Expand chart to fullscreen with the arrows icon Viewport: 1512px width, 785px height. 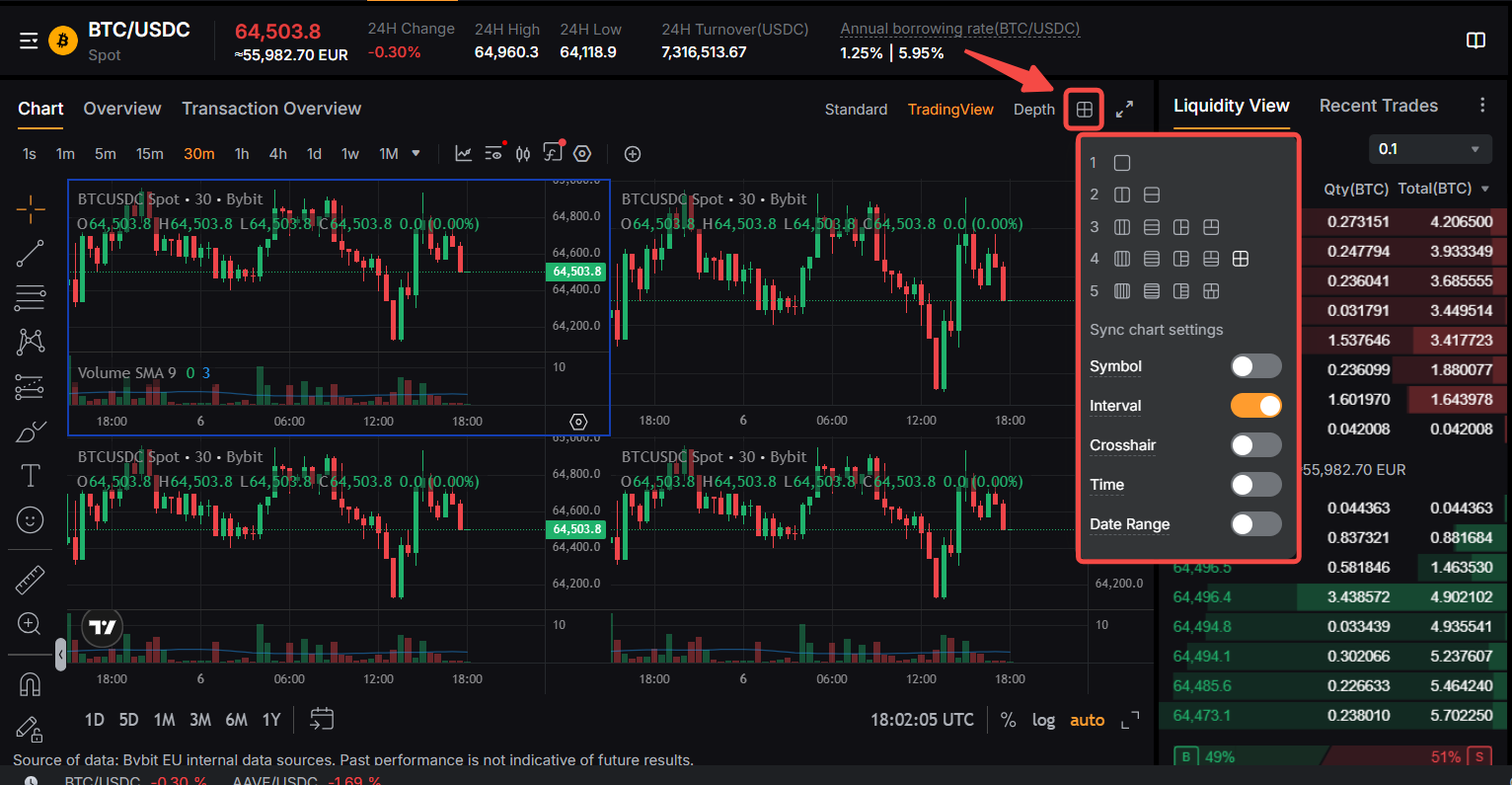[1124, 110]
